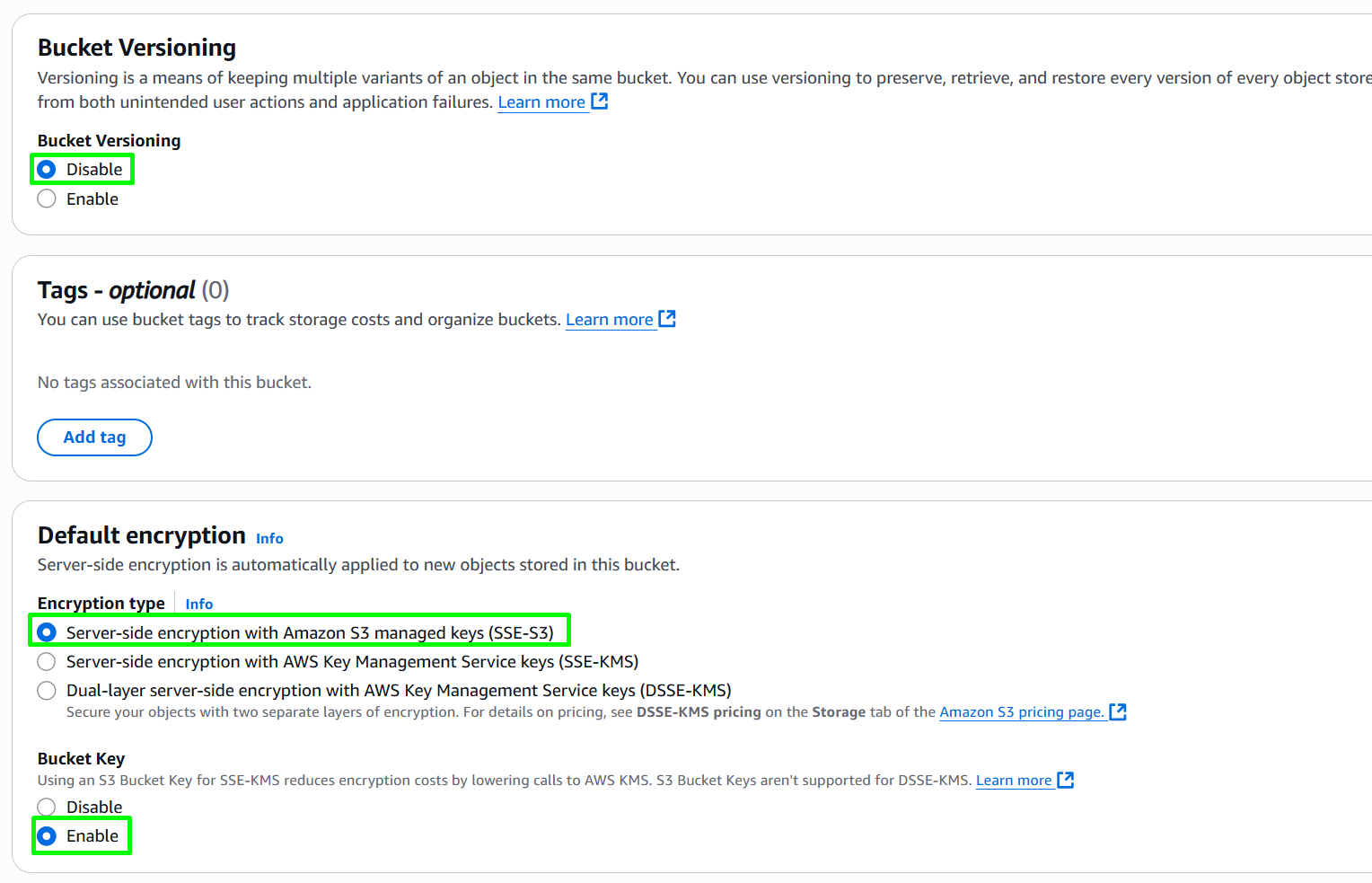Select Disable under Bucket Versioning
Viewport: 1372px width, 883px height.
[47, 169]
